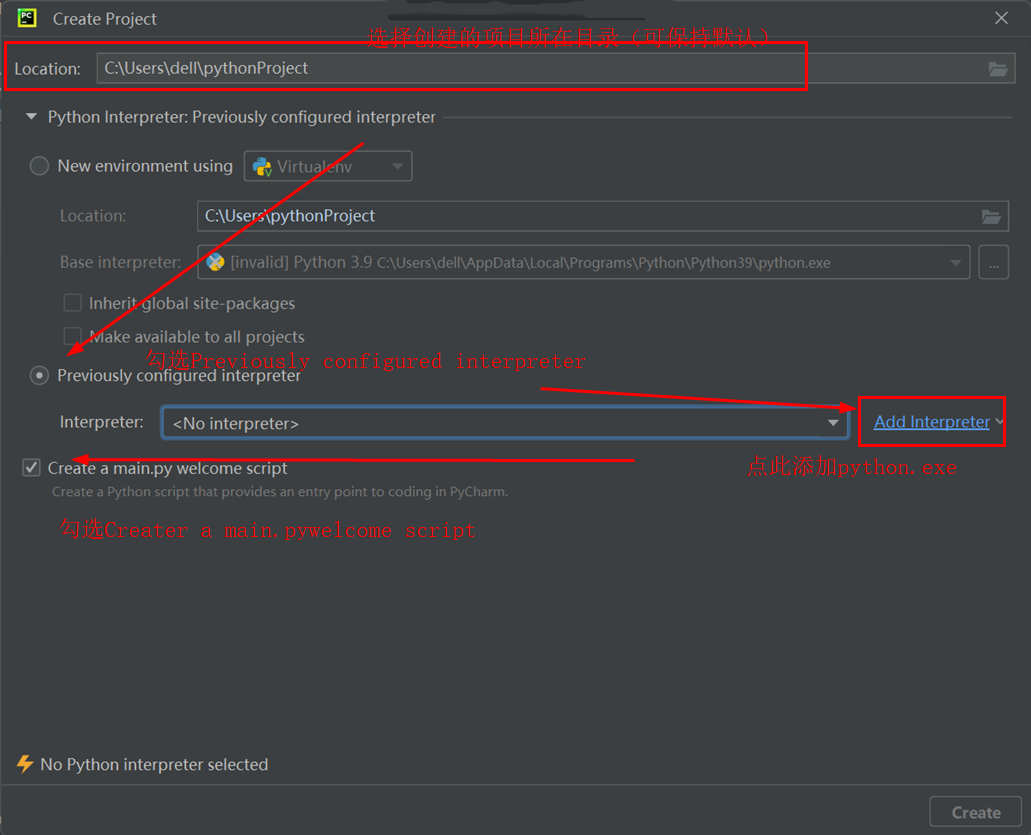This screenshot has height=835, width=1031.
Task: Collapse the Python Interpreter section
Action: (31, 117)
